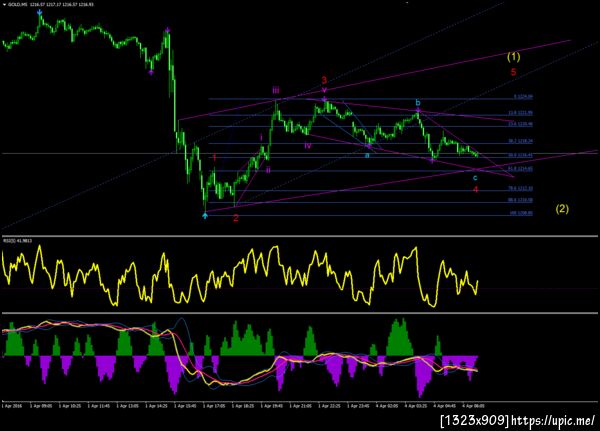Select the 38.2 Fibonacci level label

pos(520,141)
